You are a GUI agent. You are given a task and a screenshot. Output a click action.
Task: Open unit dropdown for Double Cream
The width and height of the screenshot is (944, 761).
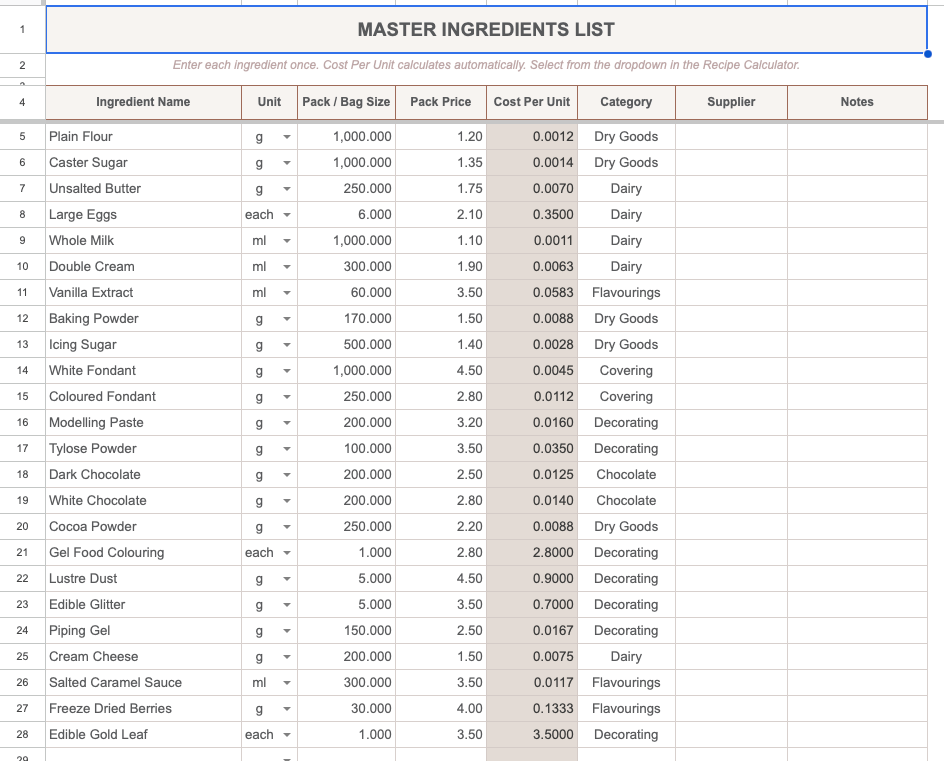287,267
